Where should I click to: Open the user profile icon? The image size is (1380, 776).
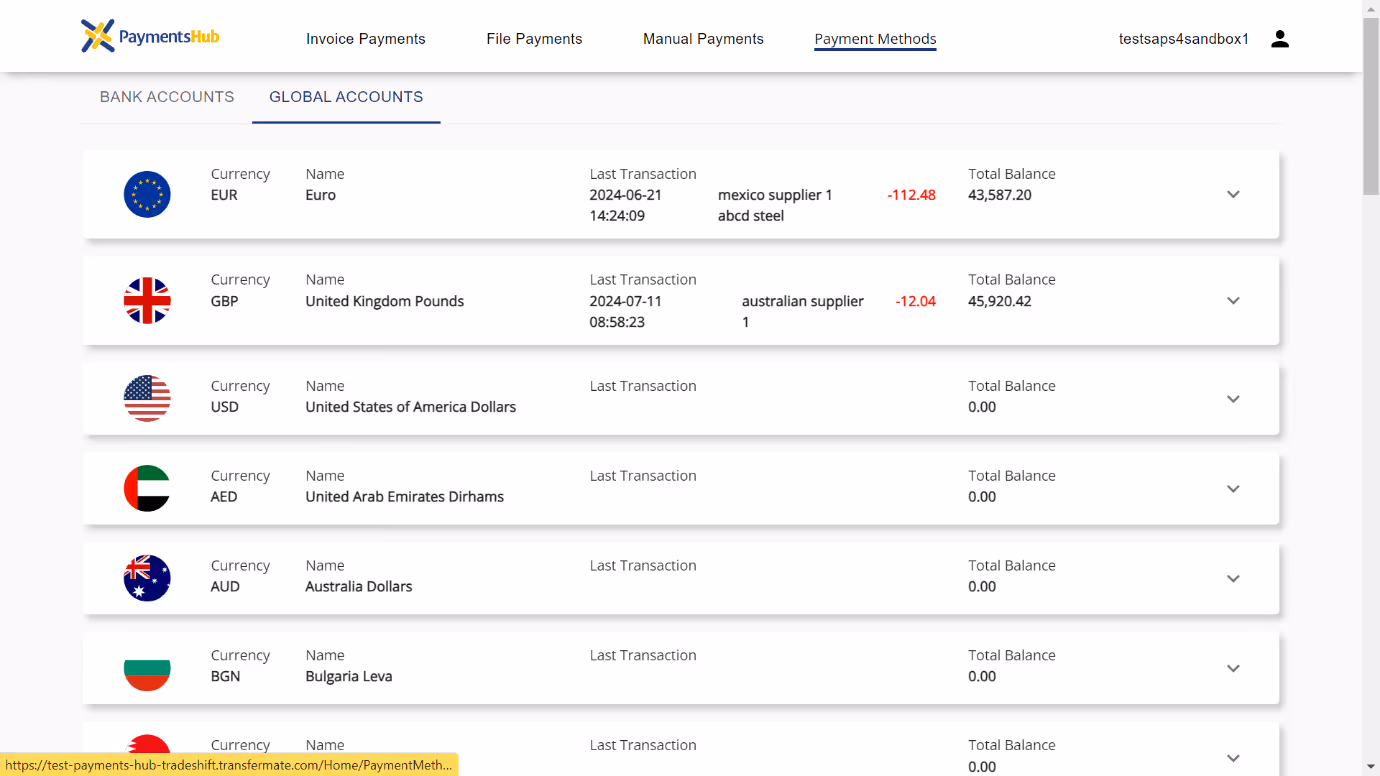[1280, 39]
